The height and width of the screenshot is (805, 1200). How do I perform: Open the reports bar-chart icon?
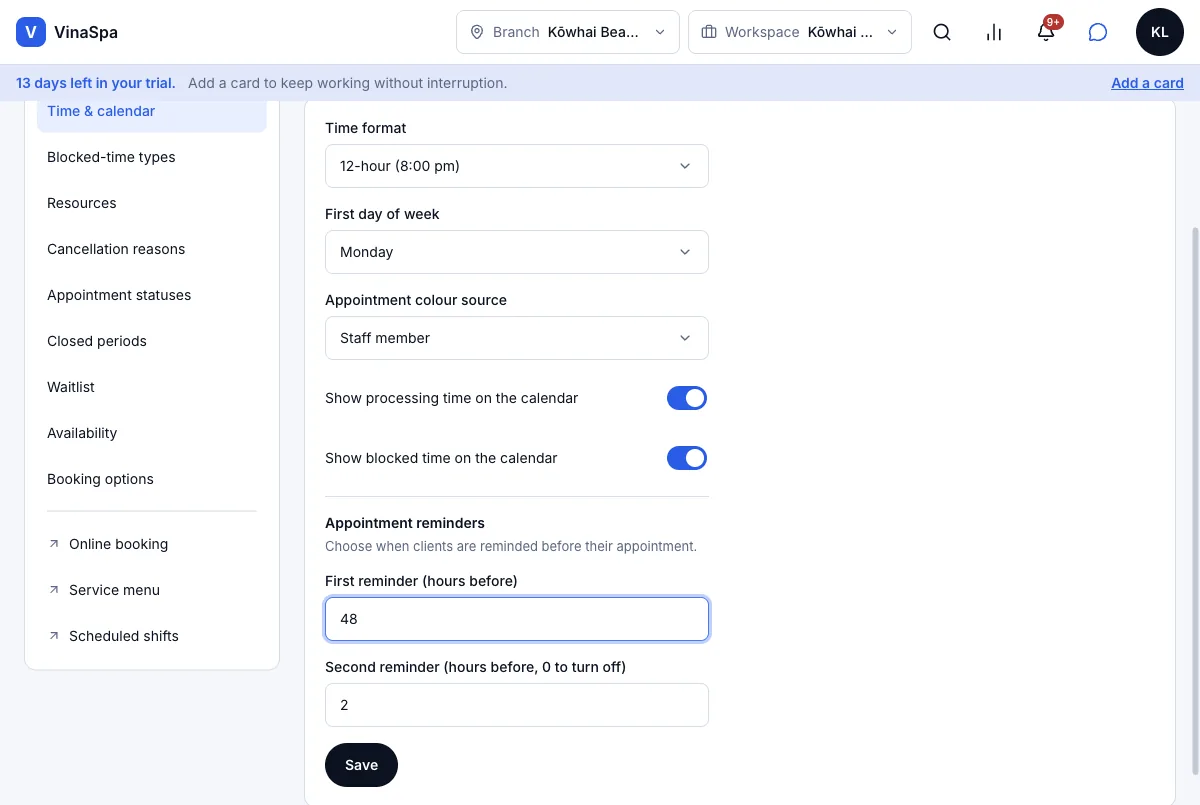click(994, 32)
